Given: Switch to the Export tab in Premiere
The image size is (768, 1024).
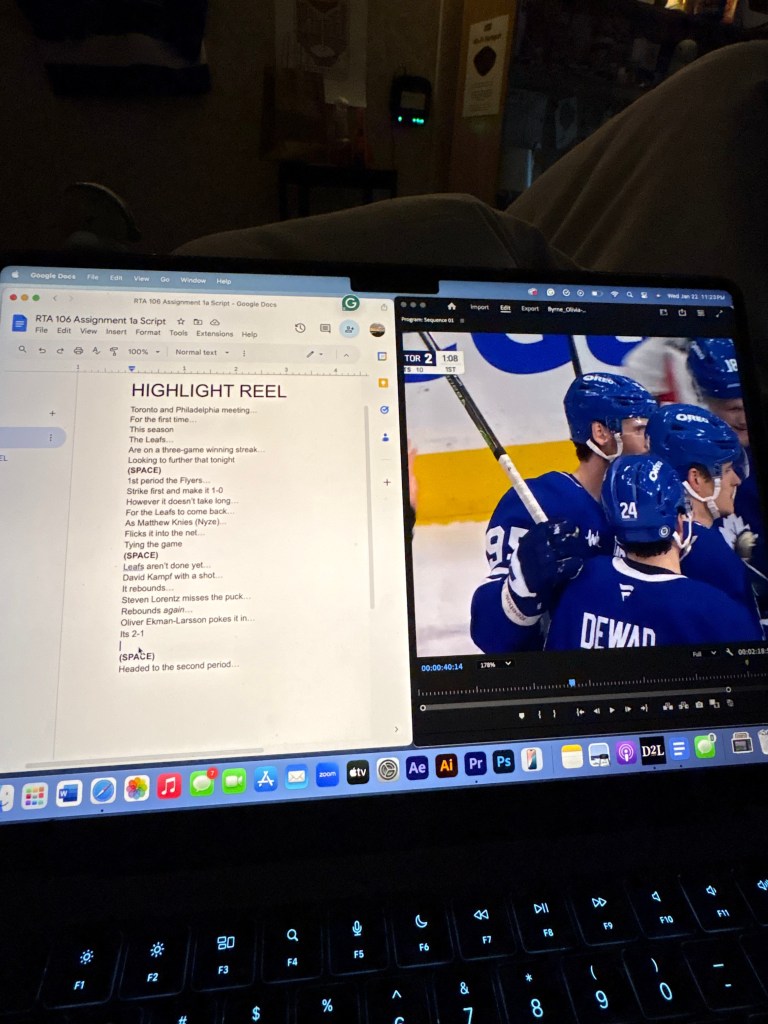Looking at the screenshot, I should [x=529, y=308].
